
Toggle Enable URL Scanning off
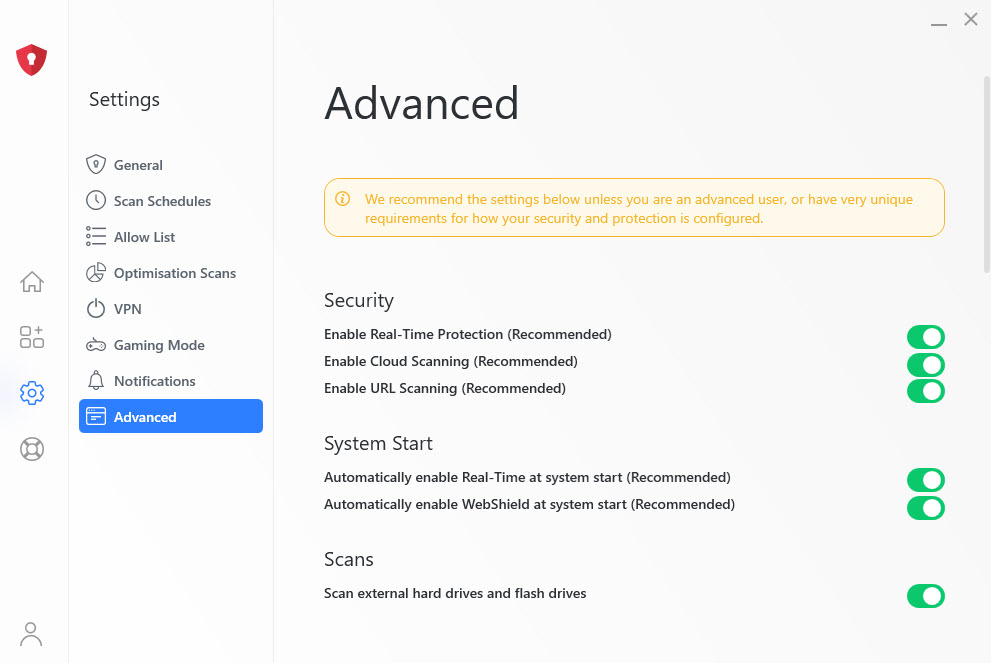click(x=925, y=391)
